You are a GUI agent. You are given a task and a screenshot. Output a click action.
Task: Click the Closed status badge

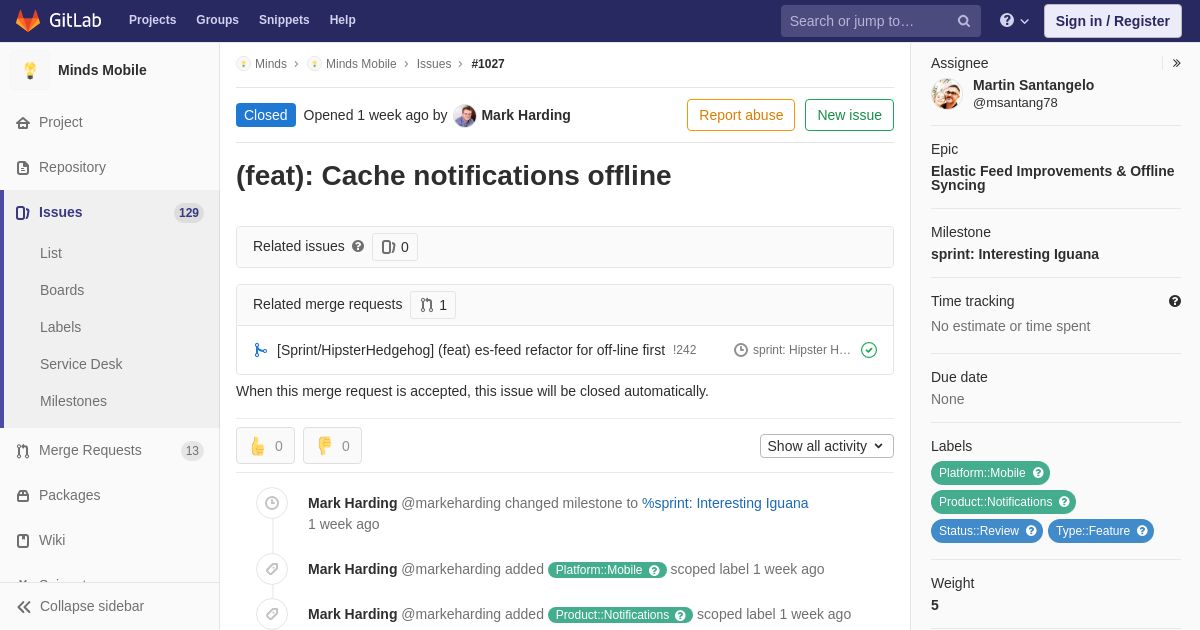point(266,115)
